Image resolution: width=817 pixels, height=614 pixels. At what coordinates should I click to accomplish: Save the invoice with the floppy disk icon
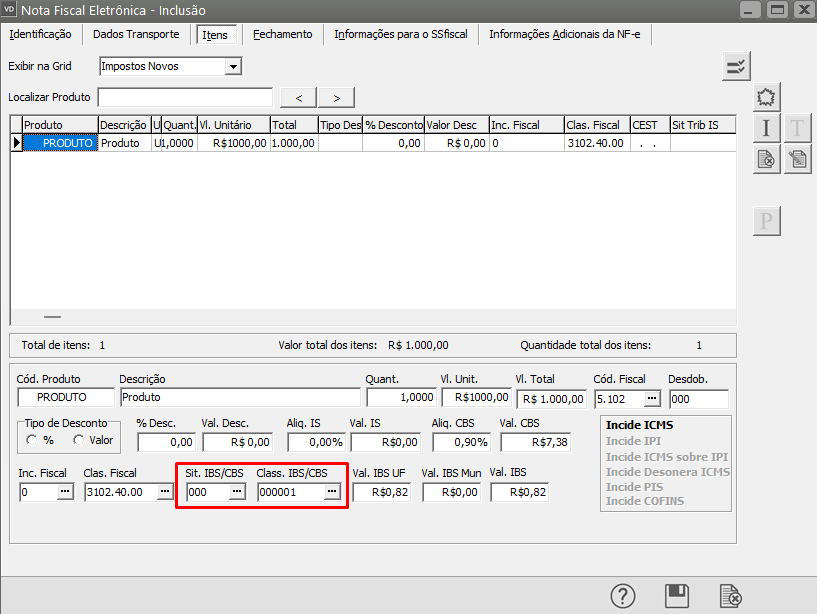(x=677, y=595)
